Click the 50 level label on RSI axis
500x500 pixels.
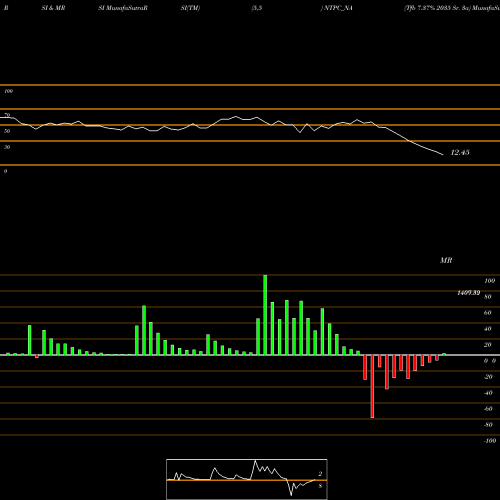click(7, 131)
